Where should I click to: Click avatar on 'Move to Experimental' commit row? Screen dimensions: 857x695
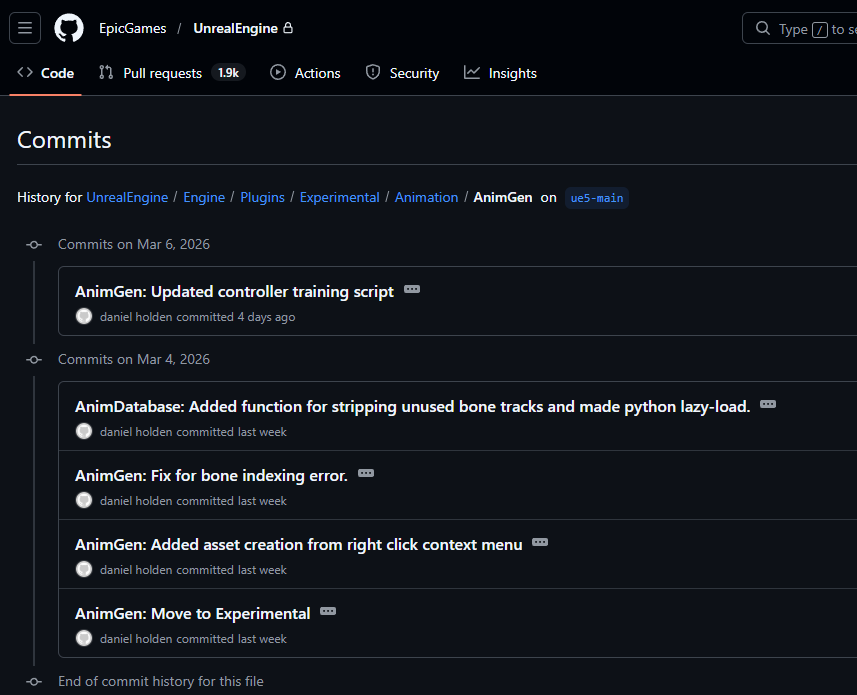pyautogui.click(x=84, y=638)
